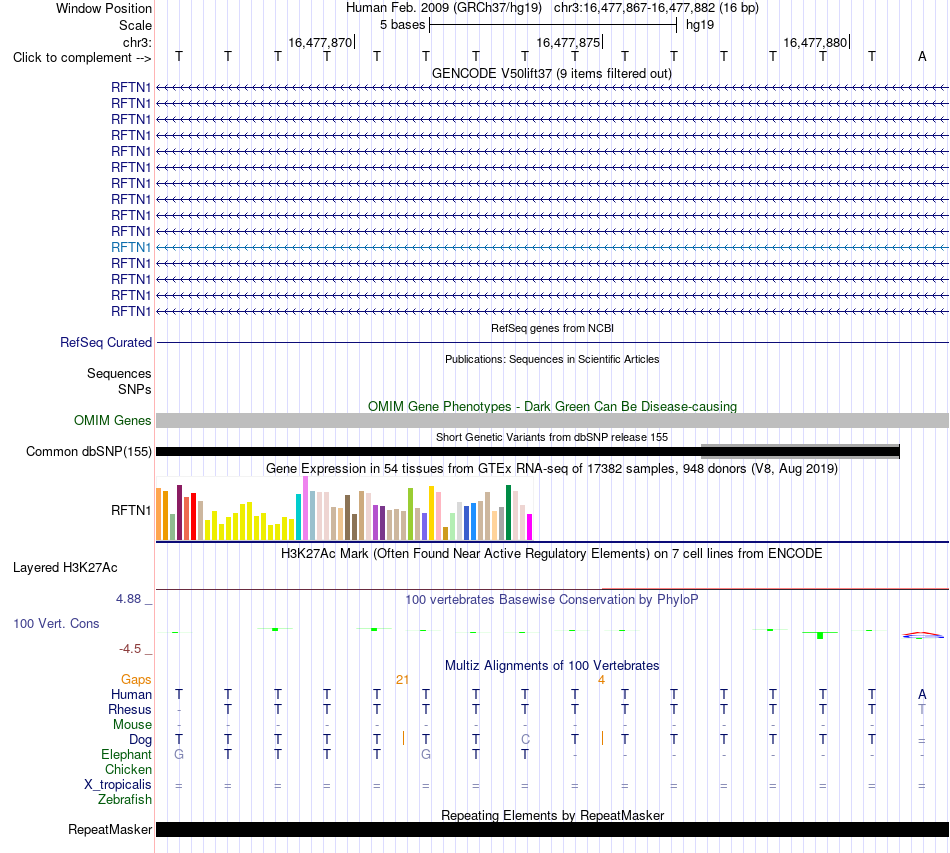Click the RepeatMasker side label
This screenshot has width=950, height=853.
tap(110, 829)
